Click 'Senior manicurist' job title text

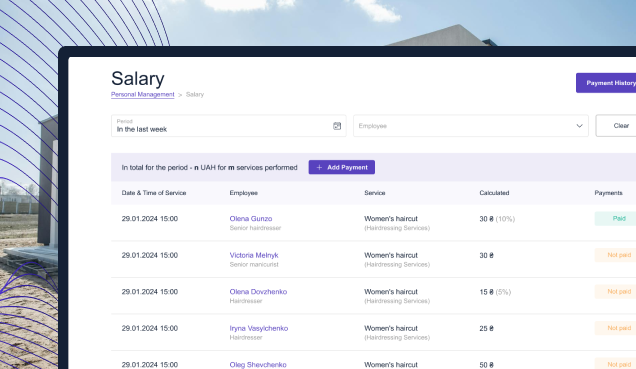coord(254,264)
